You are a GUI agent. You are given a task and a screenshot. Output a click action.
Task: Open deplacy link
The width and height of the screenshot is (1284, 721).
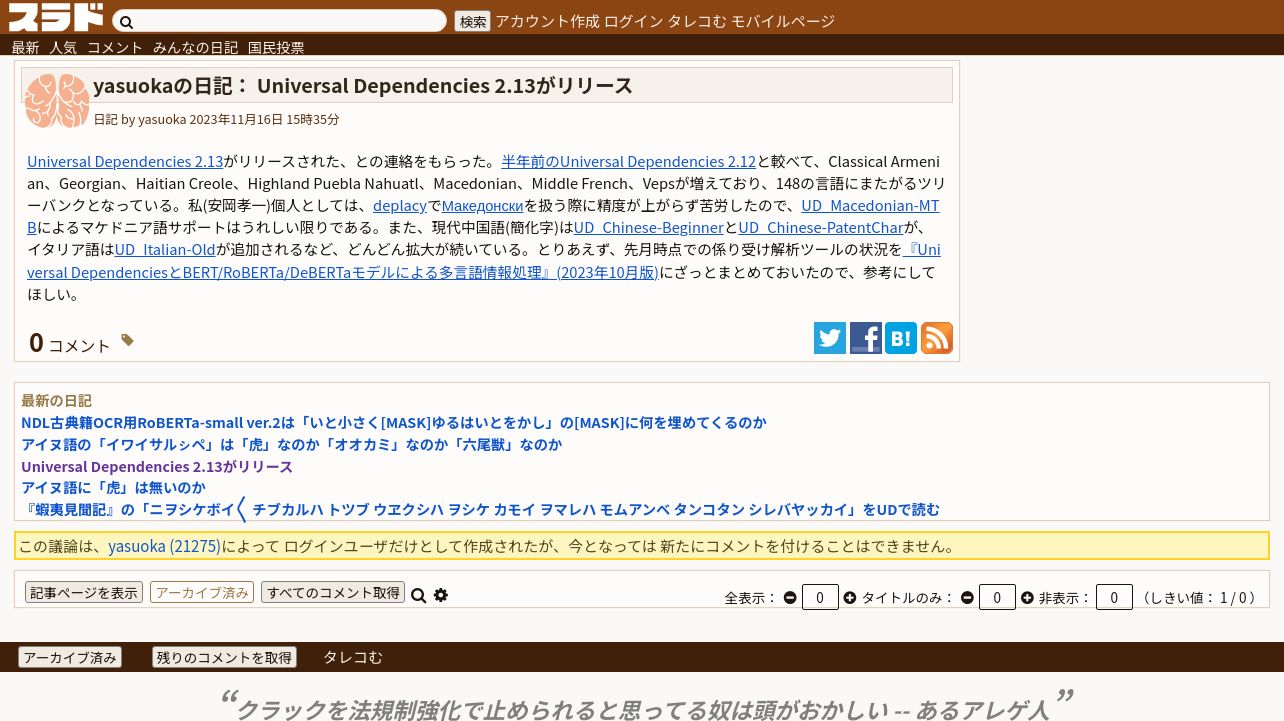400,205
